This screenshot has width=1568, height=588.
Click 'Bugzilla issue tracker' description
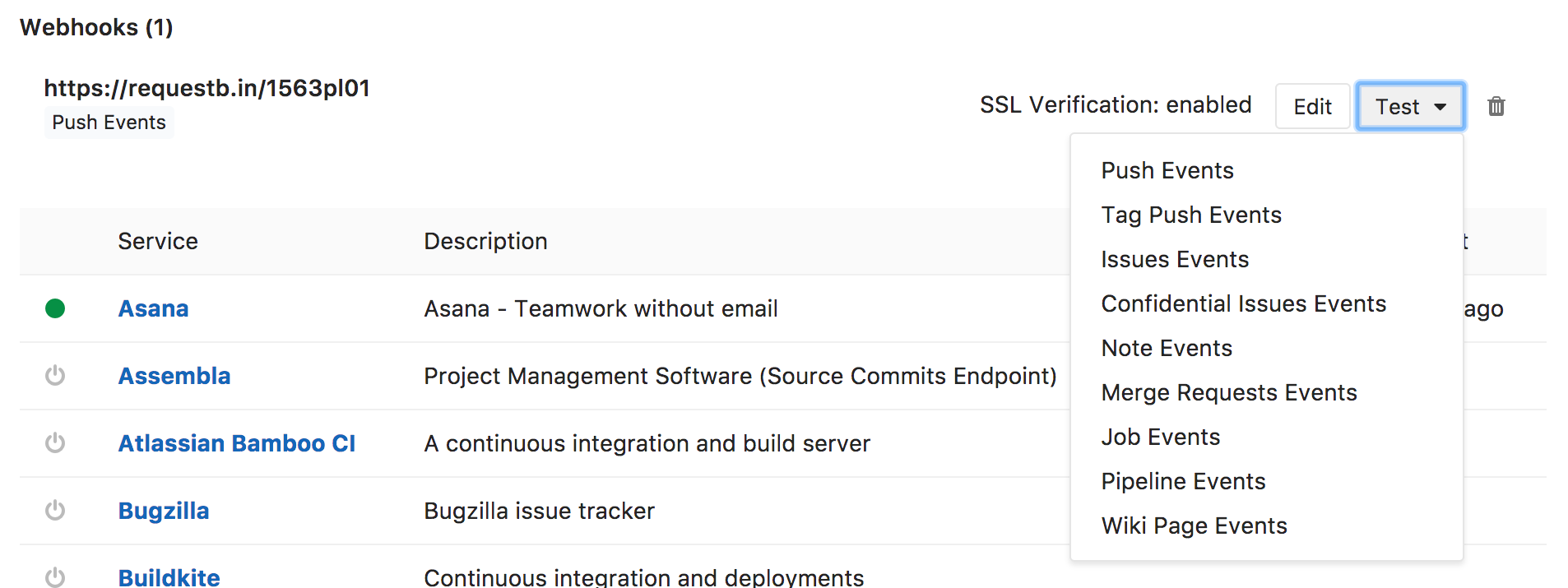pos(540,511)
